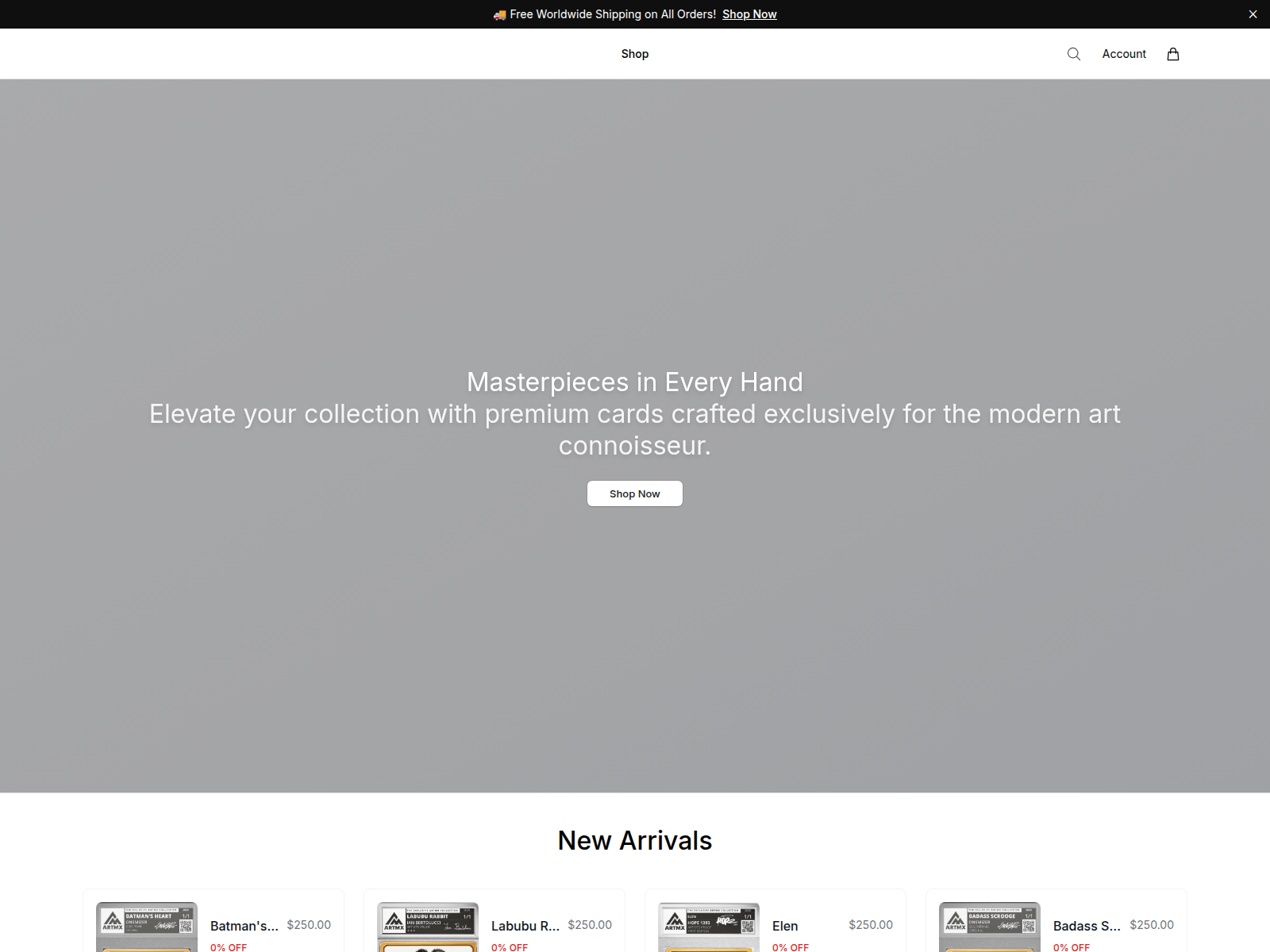Open the Shop navigation menu item
Viewport: 1270px width, 952px height.
click(x=635, y=54)
